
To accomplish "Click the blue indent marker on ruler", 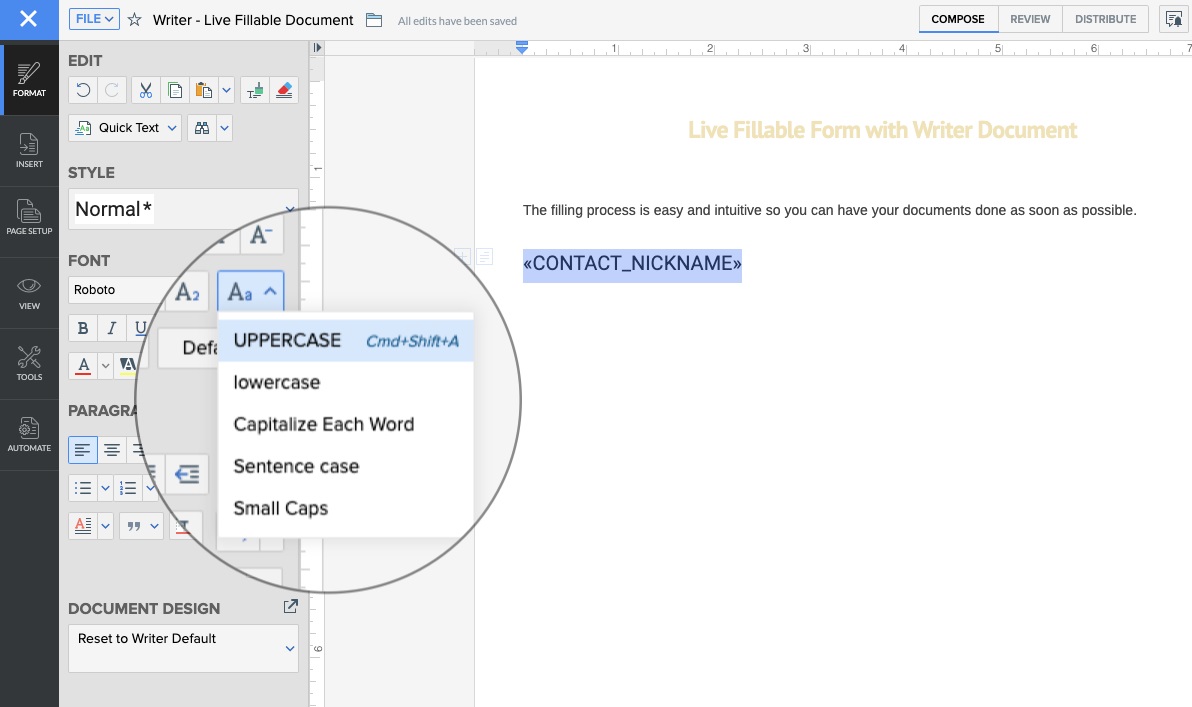I will pos(522,48).
